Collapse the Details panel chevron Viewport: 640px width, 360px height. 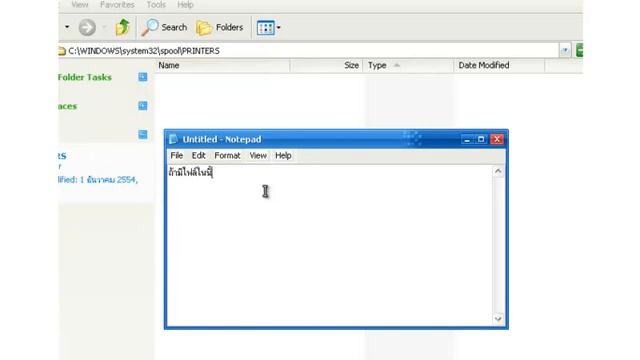tap(142, 134)
